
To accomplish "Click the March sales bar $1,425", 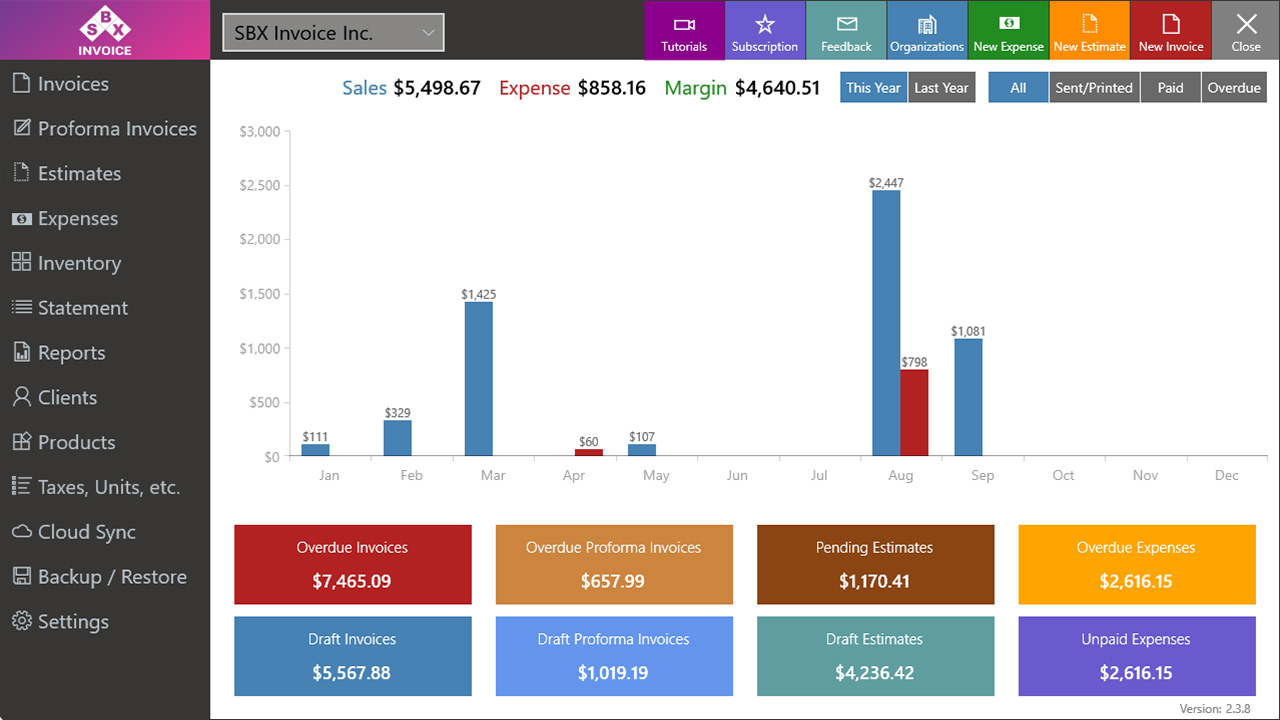I will coord(478,379).
